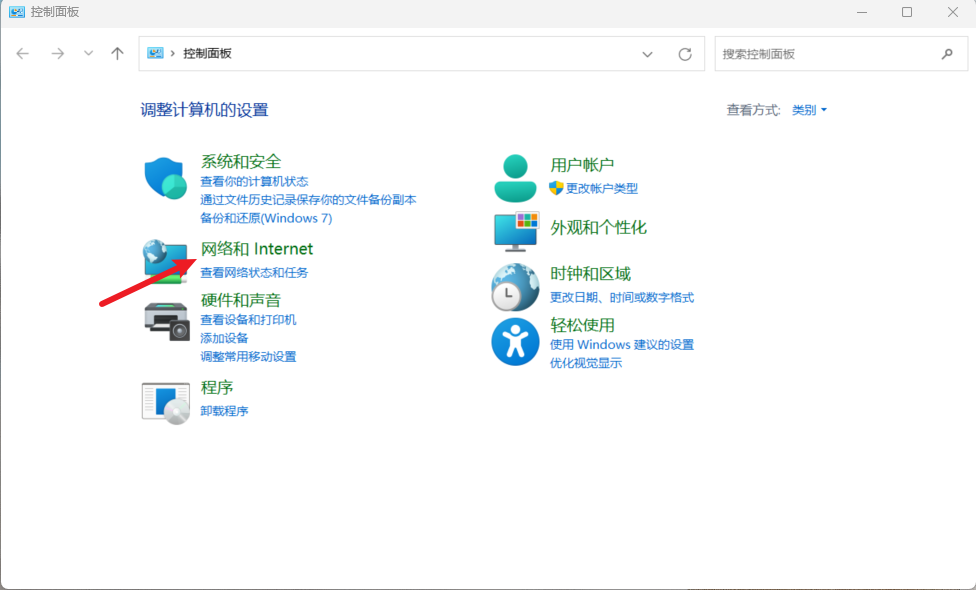Image resolution: width=976 pixels, height=590 pixels.
Task: Open 硬件和声音 printer icon
Action: [x=165, y=319]
